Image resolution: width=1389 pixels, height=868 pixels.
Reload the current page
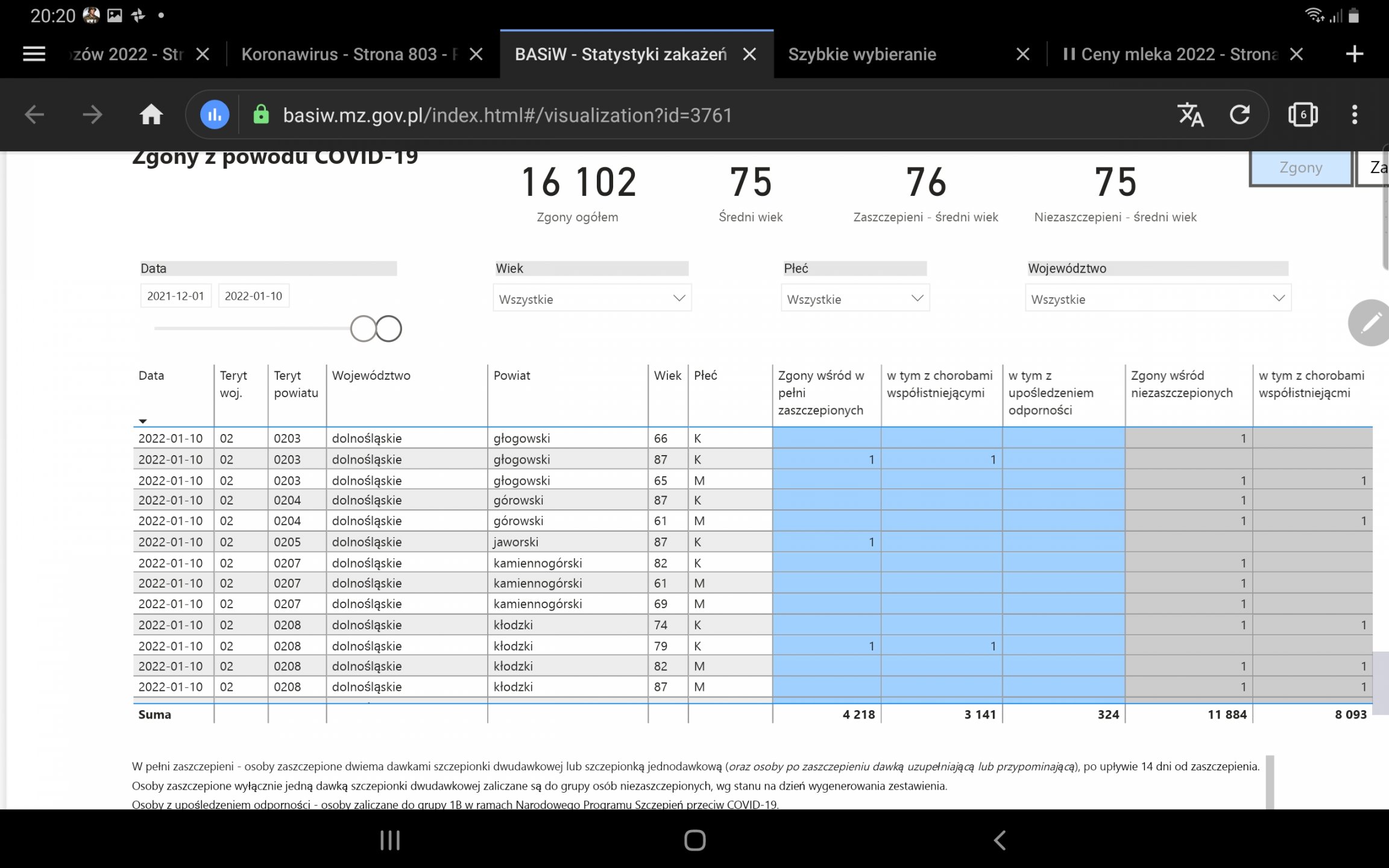[1239, 115]
